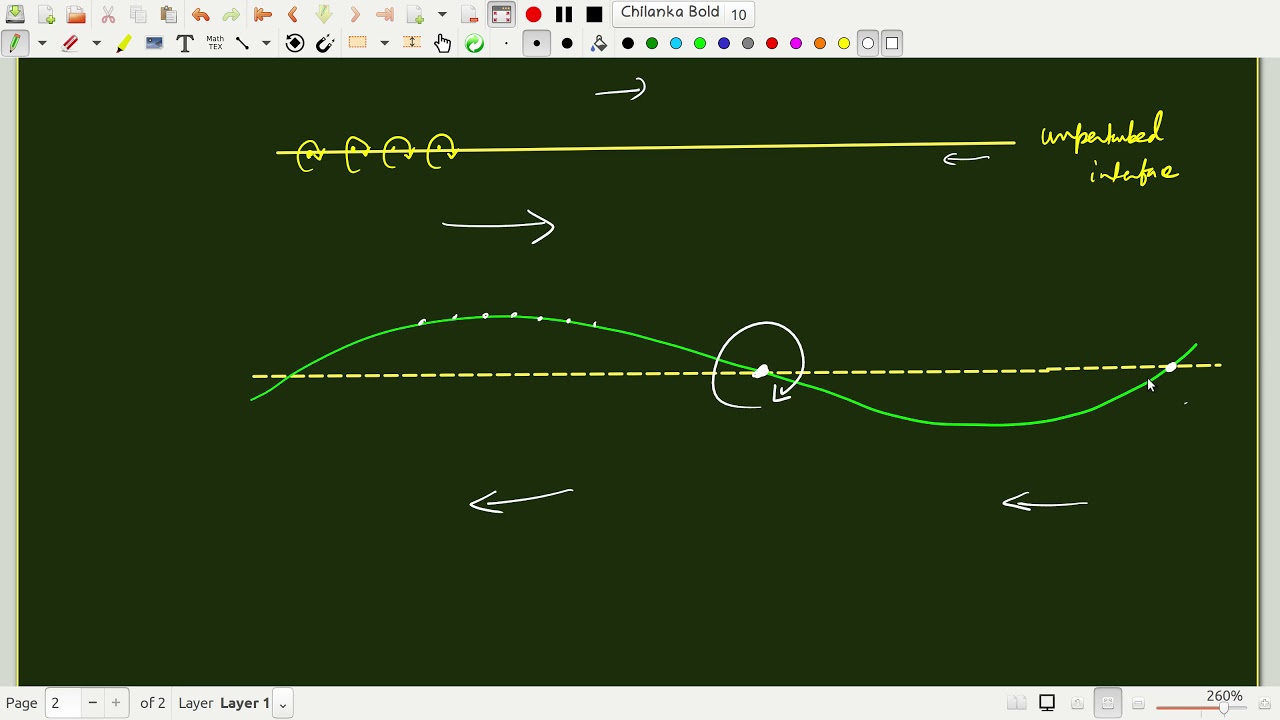Go to the last page
The height and width of the screenshot is (720, 1280).
point(385,14)
